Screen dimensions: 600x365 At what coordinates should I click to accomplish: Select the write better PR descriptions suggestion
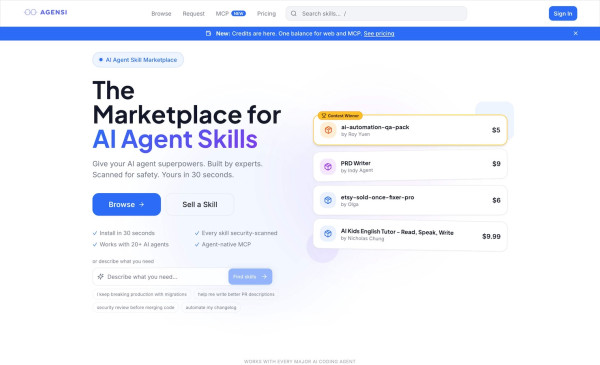pos(236,294)
